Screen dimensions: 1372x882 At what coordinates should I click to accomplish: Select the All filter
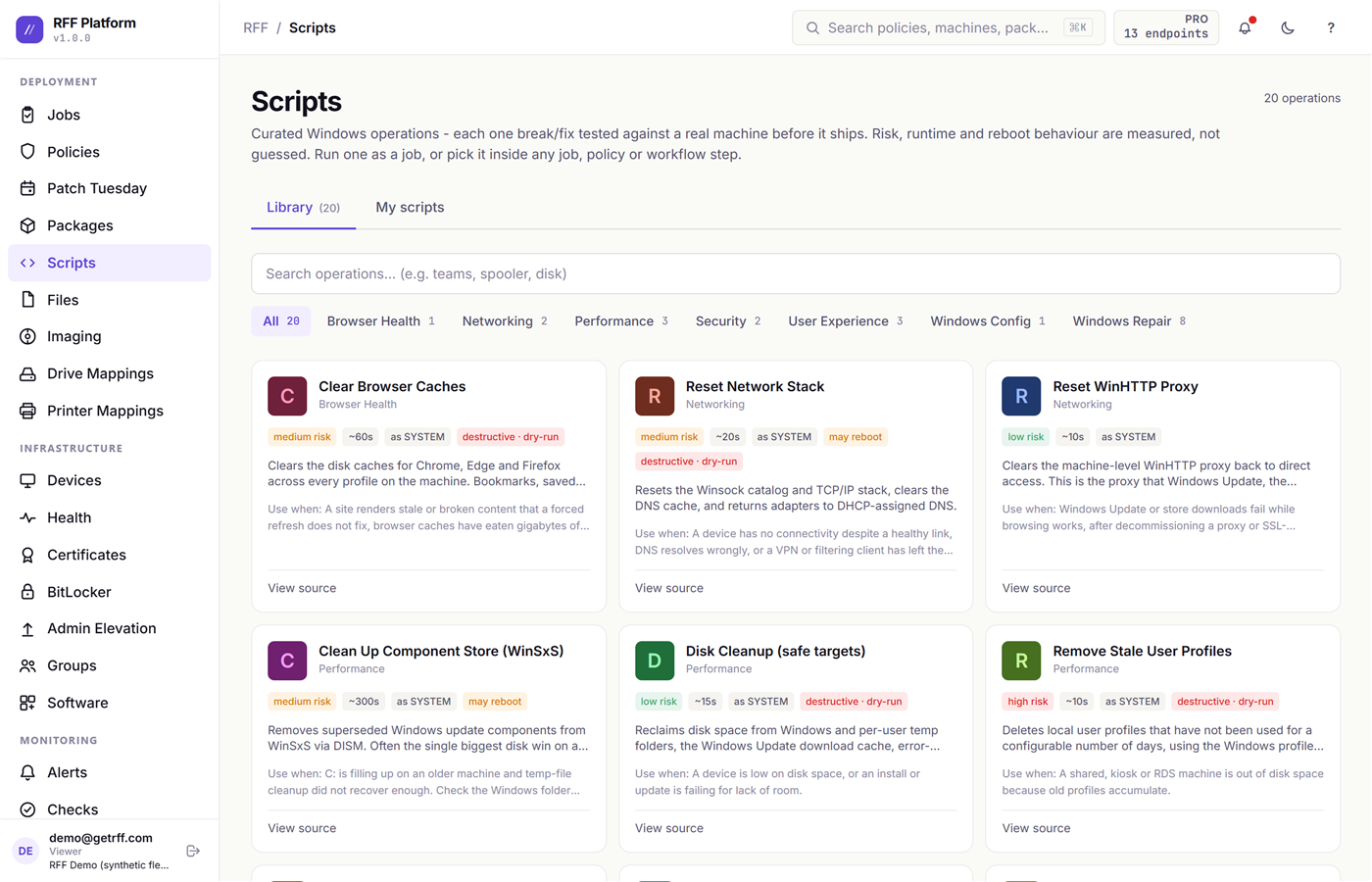[x=281, y=321]
